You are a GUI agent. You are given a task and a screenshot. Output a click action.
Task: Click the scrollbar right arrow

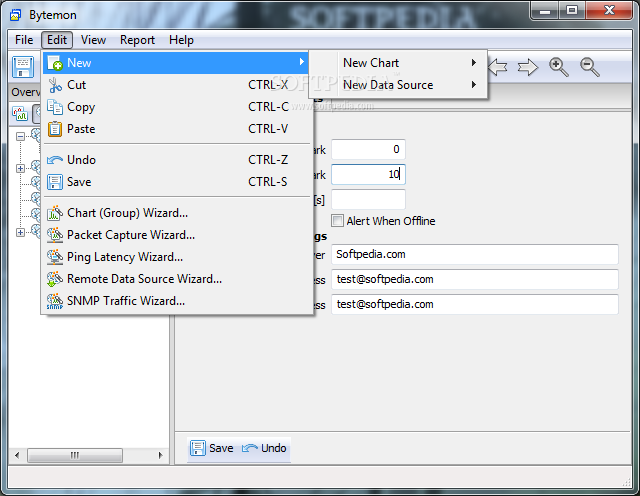tap(160, 455)
